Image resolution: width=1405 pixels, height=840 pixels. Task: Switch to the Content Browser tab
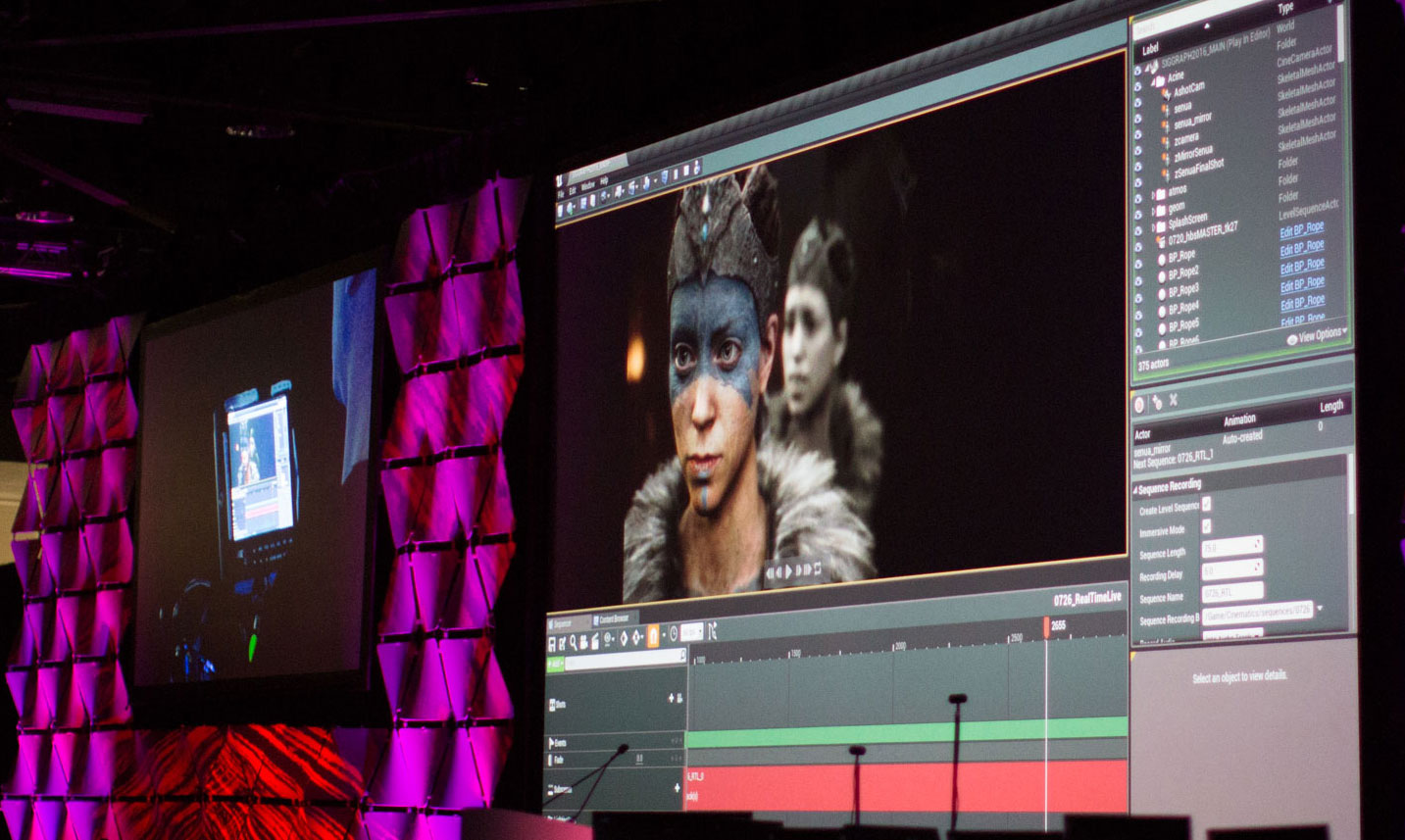point(615,619)
